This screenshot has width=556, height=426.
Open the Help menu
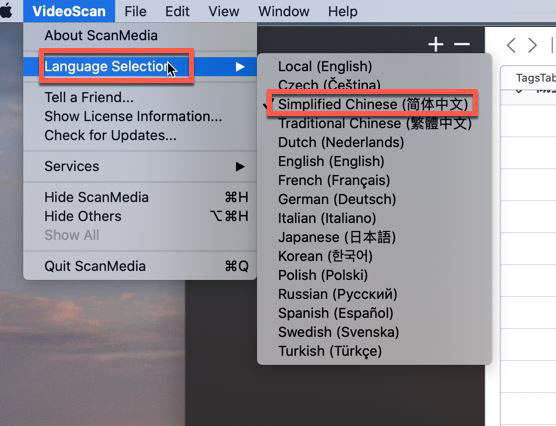[x=343, y=11]
